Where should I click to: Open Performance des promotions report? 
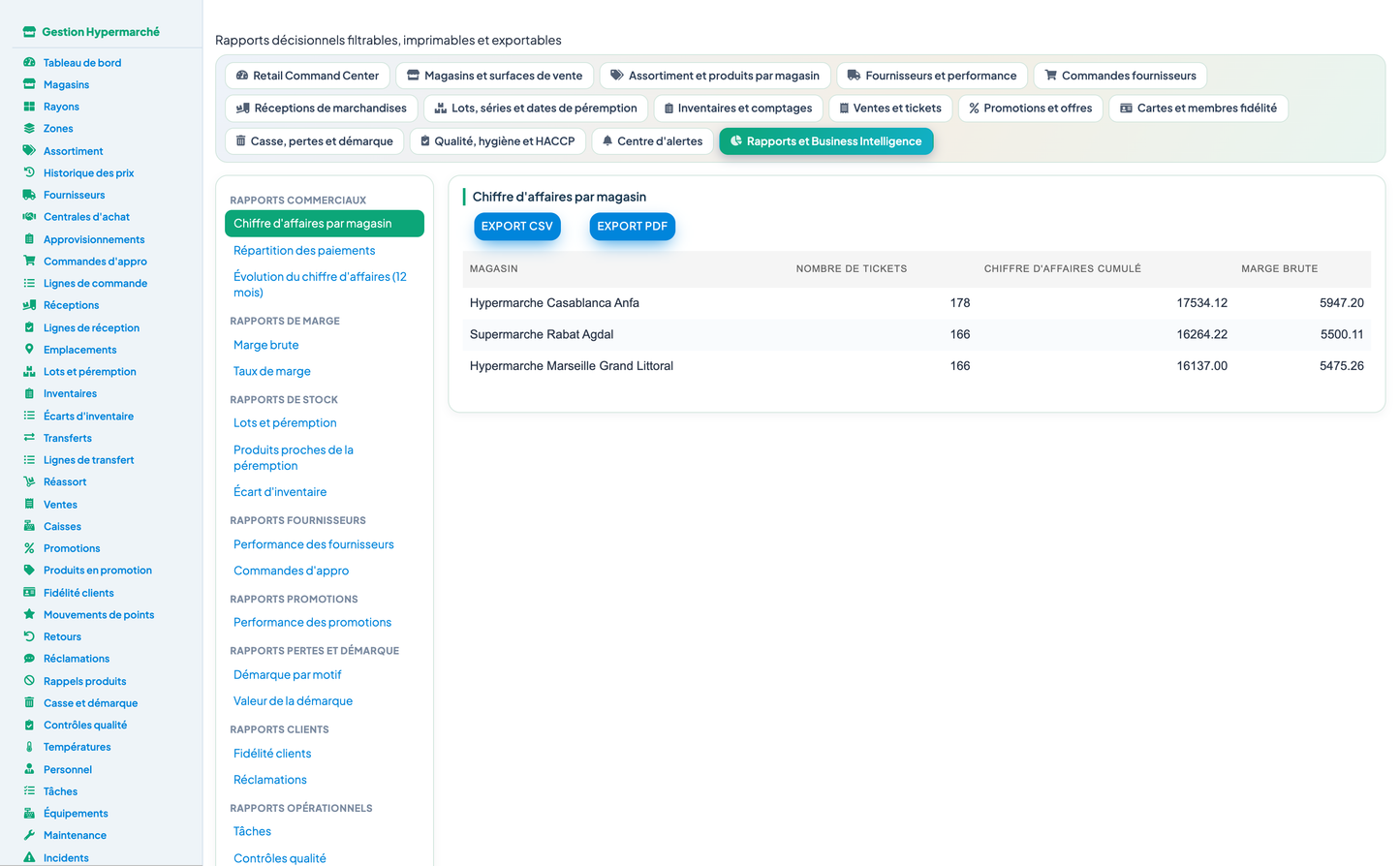tap(312, 623)
